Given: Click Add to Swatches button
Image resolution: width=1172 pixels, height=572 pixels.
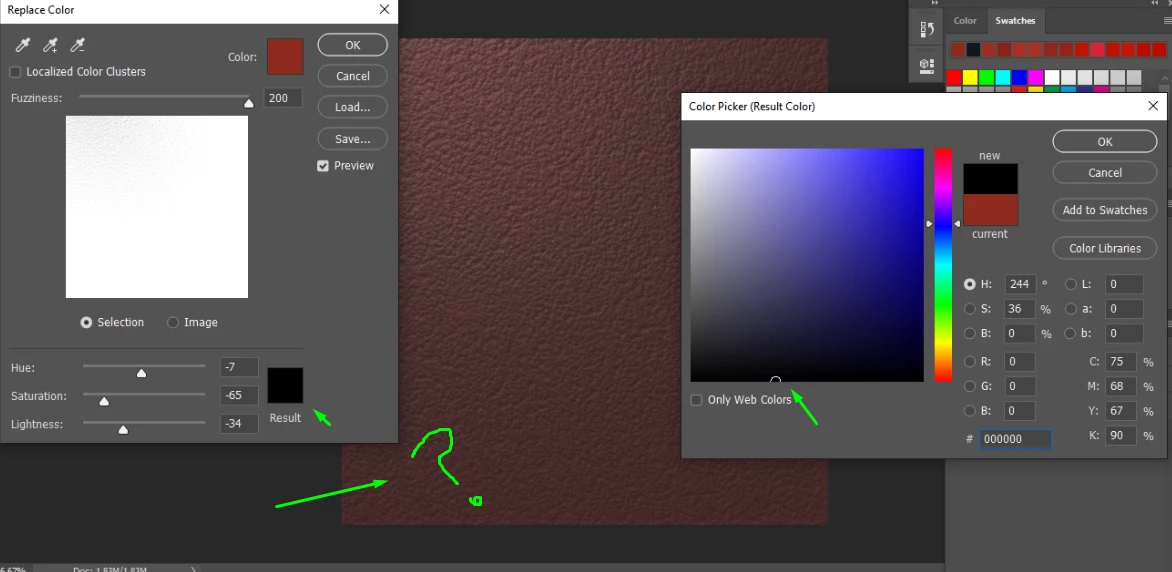Looking at the screenshot, I should 1105,210.
